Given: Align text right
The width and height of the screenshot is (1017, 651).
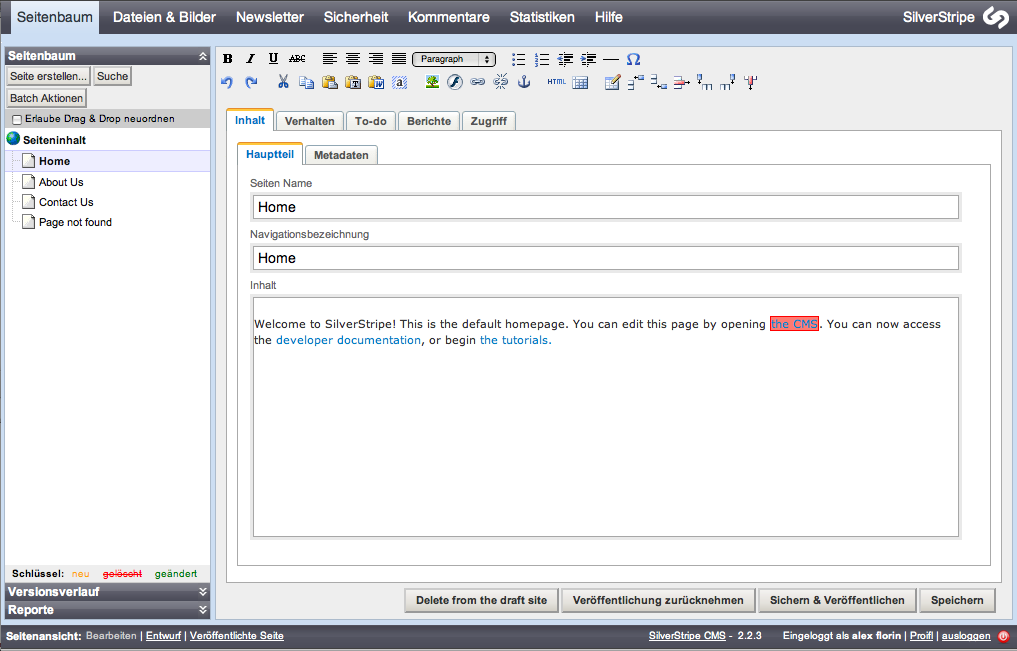Looking at the screenshot, I should click(376, 59).
